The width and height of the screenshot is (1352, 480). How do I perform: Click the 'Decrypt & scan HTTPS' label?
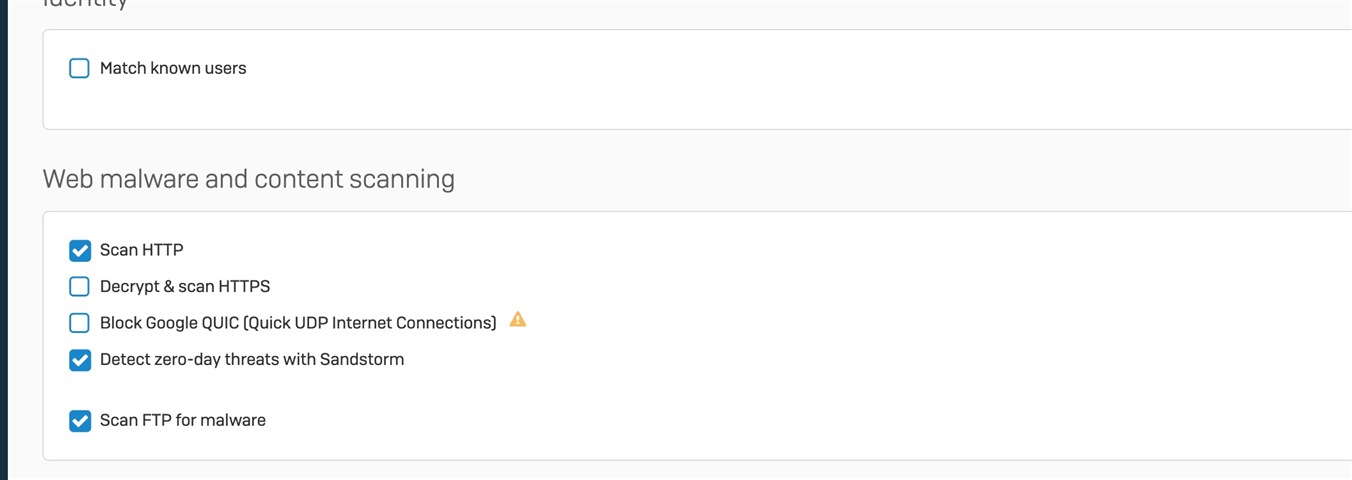click(185, 287)
